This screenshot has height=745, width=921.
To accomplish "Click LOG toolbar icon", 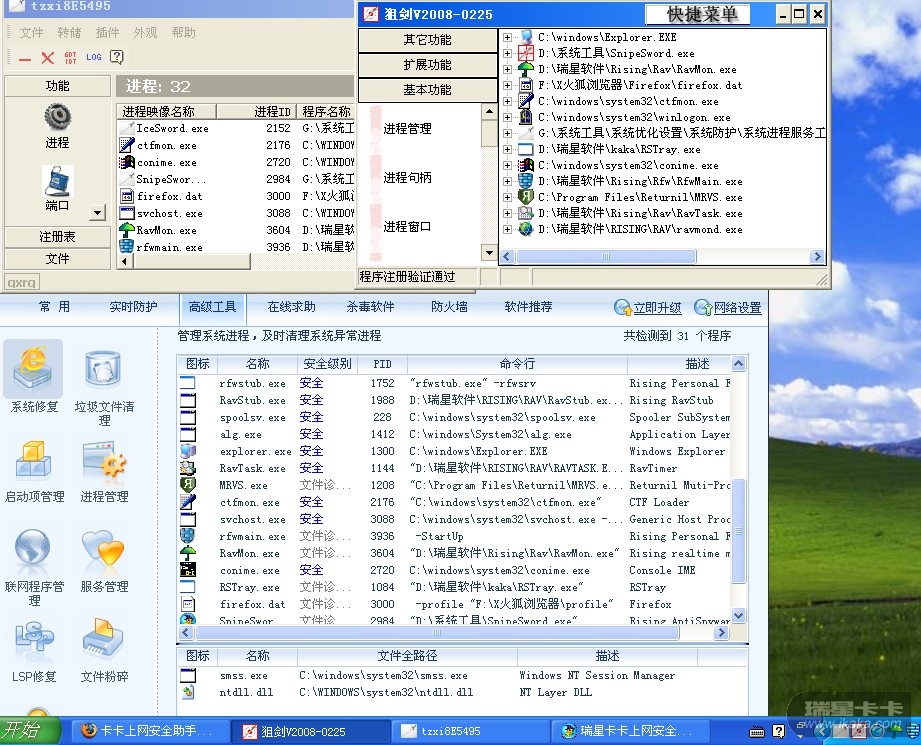I will pyautogui.click(x=93, y=57).
